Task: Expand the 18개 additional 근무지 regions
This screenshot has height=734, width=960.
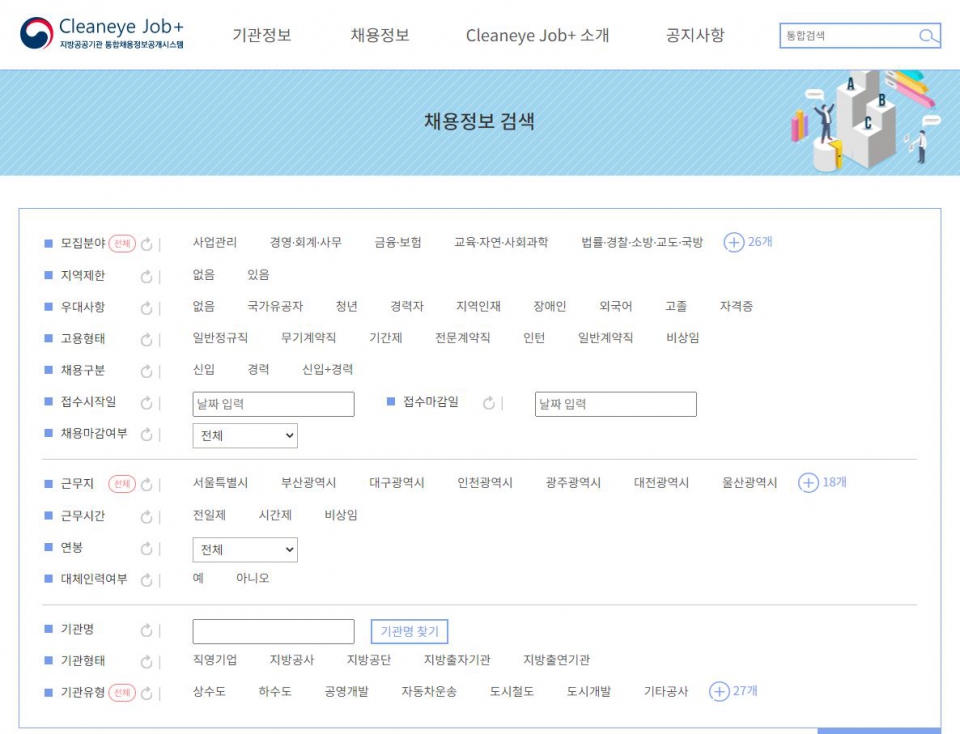Action: tap(822, 483)
